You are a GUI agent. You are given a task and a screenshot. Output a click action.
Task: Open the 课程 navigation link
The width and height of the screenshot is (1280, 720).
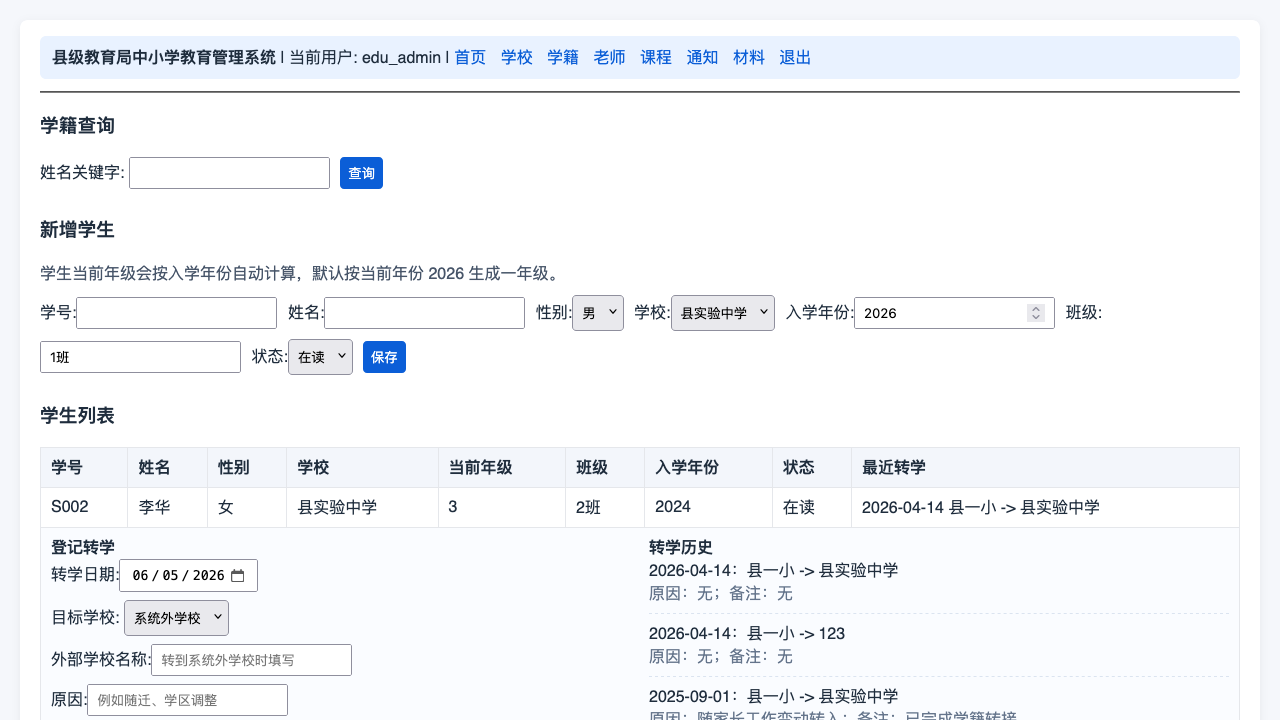tap(656, 57)
